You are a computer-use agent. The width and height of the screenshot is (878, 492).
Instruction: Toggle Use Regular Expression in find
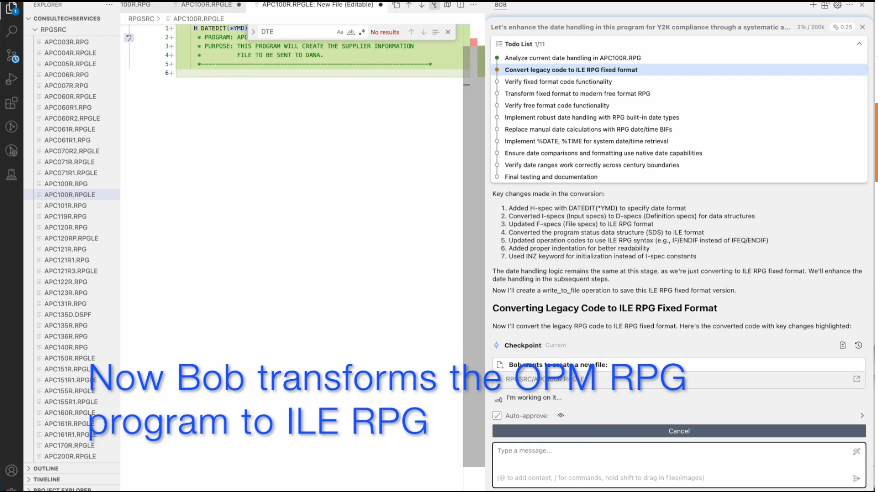pyautogui.click(x=362, y=32)
